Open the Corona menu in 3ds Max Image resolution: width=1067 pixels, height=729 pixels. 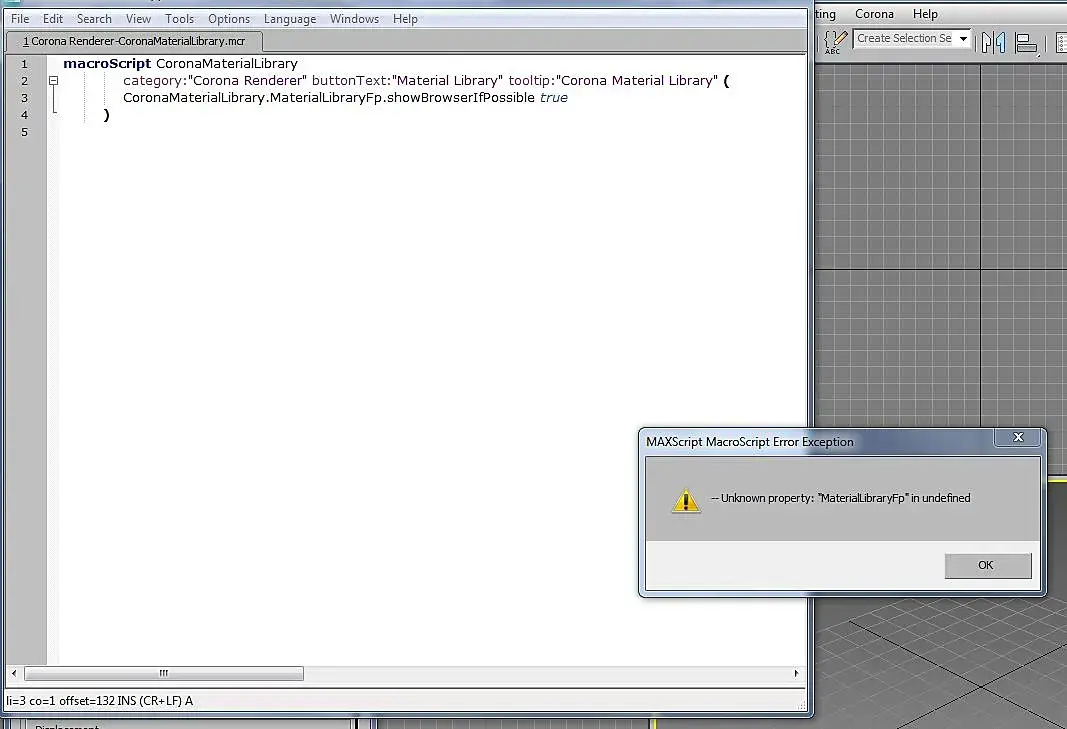pyautogui.click(x=874, y=14)
